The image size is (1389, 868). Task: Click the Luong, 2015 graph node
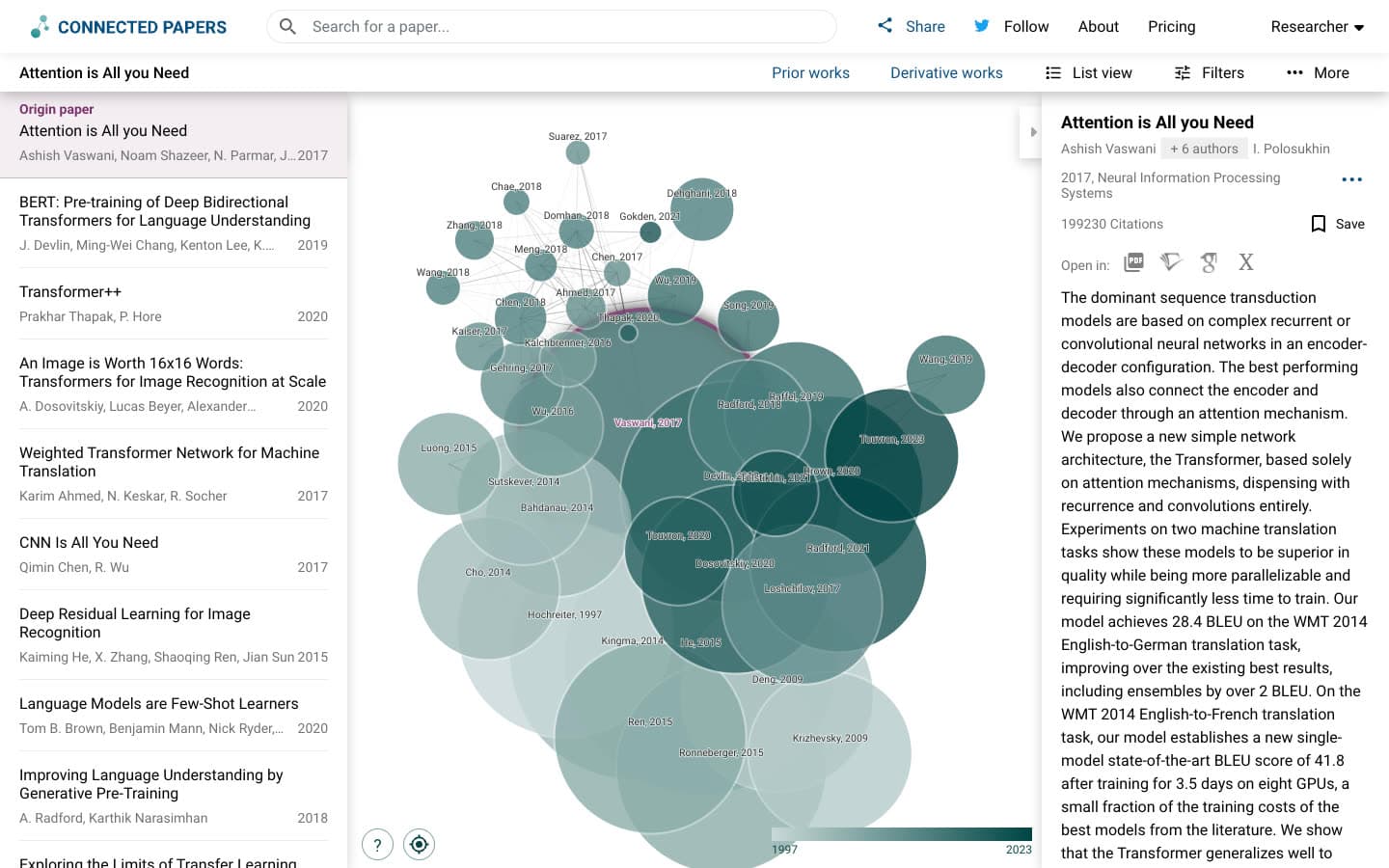[449, 464]
